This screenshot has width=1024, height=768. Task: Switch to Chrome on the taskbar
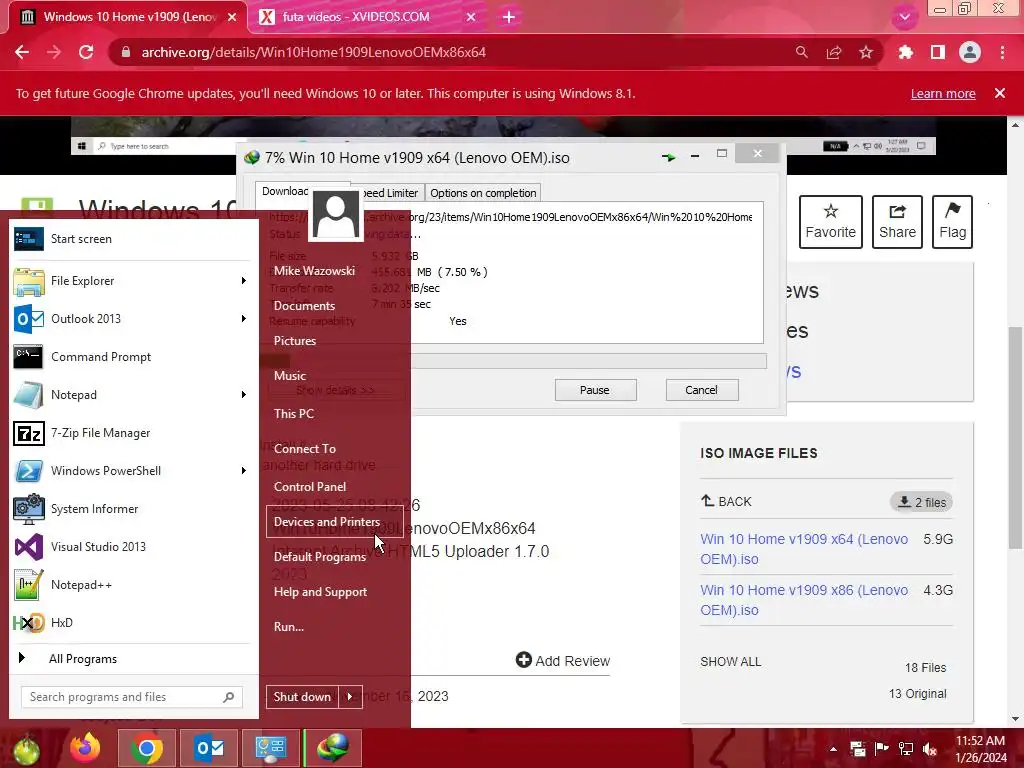point(147,748)
